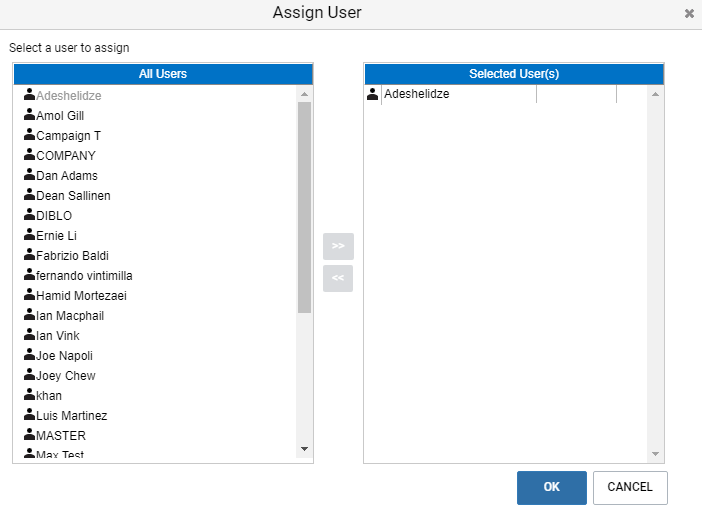
Task: Select Campaign T in the user list
Action: [68, 136]
